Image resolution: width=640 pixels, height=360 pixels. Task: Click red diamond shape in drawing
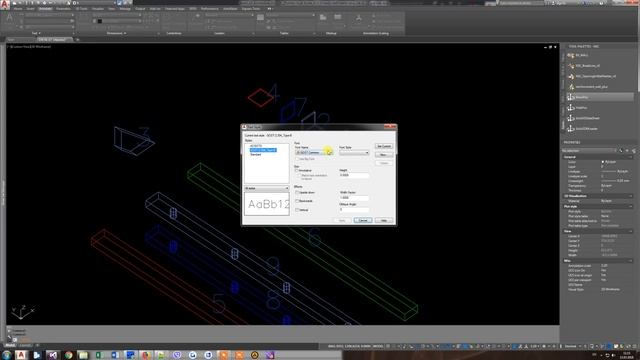pos(260,98)
